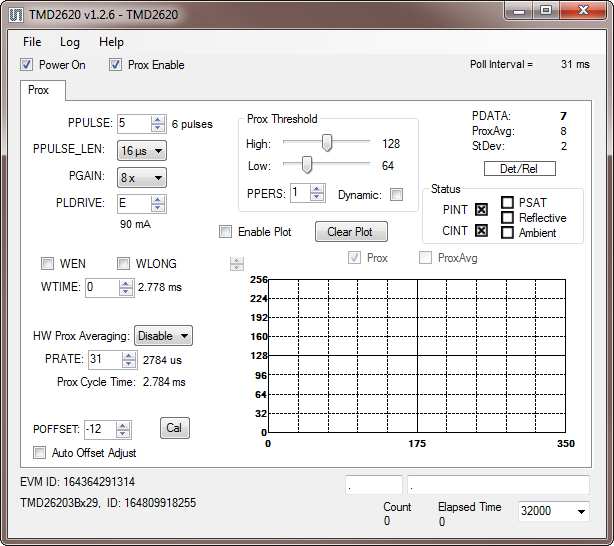Increase PLDRIVE with its up arrow
Viewport: 614px width, 546px height.
coord(158,200)
